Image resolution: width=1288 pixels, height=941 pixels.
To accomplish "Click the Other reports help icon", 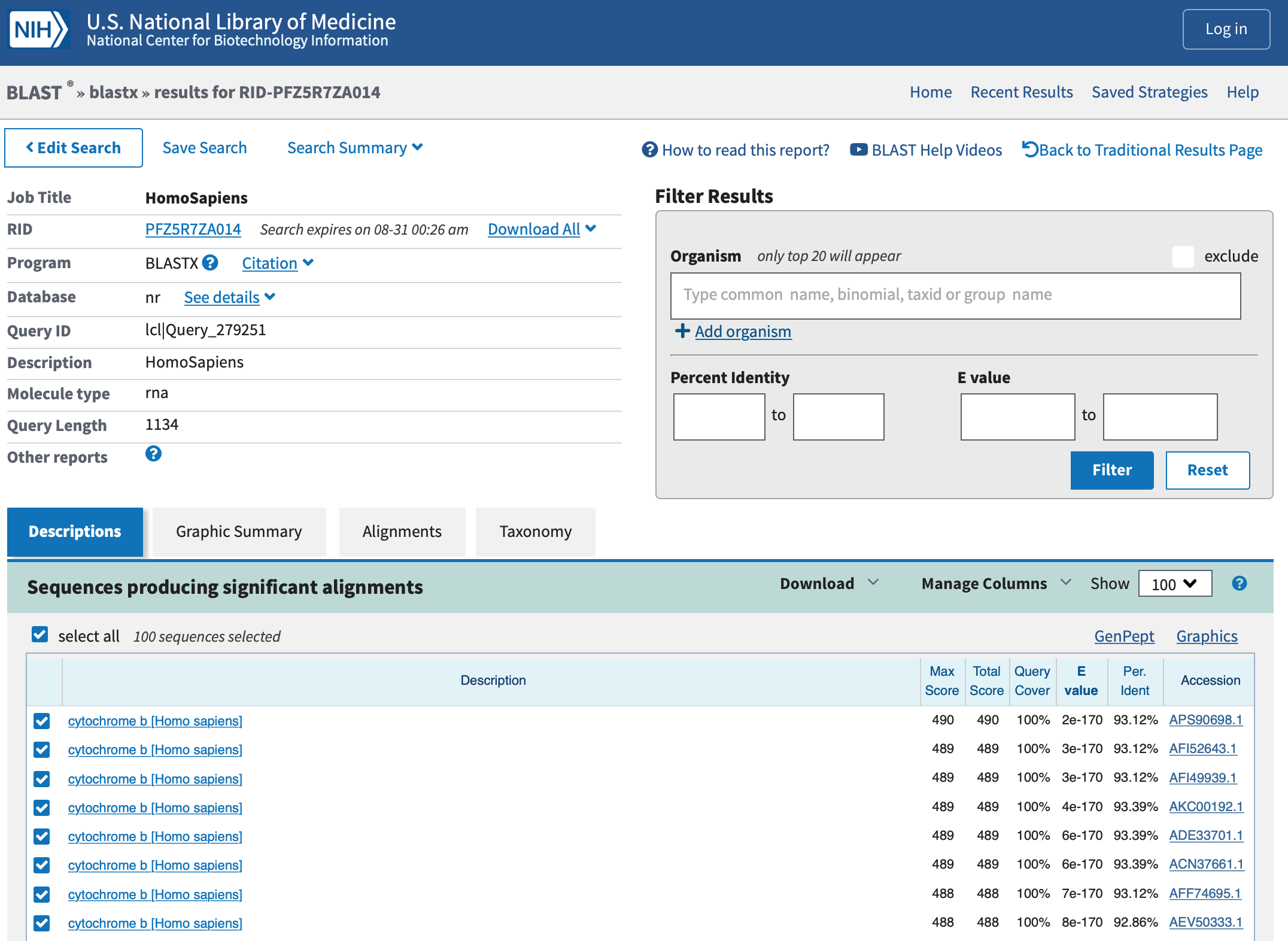I will tap(153, 454).
